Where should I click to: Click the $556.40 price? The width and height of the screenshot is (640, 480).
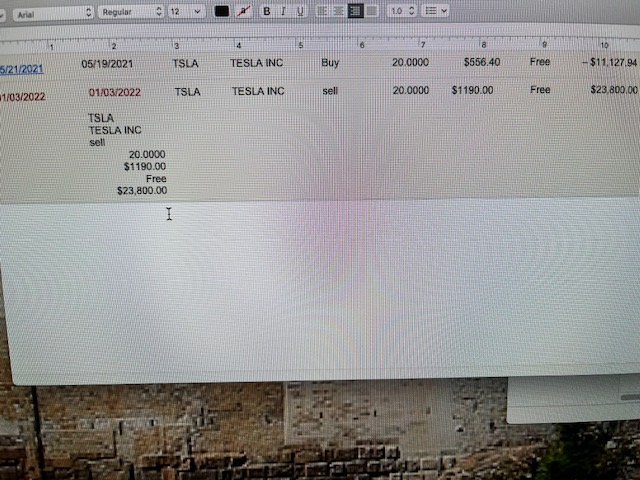(x=482, y=62)
